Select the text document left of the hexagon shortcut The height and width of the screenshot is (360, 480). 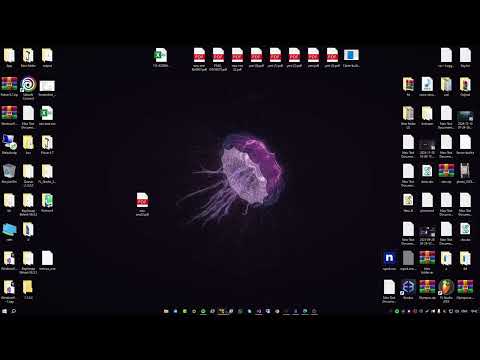tap(389, 288)
